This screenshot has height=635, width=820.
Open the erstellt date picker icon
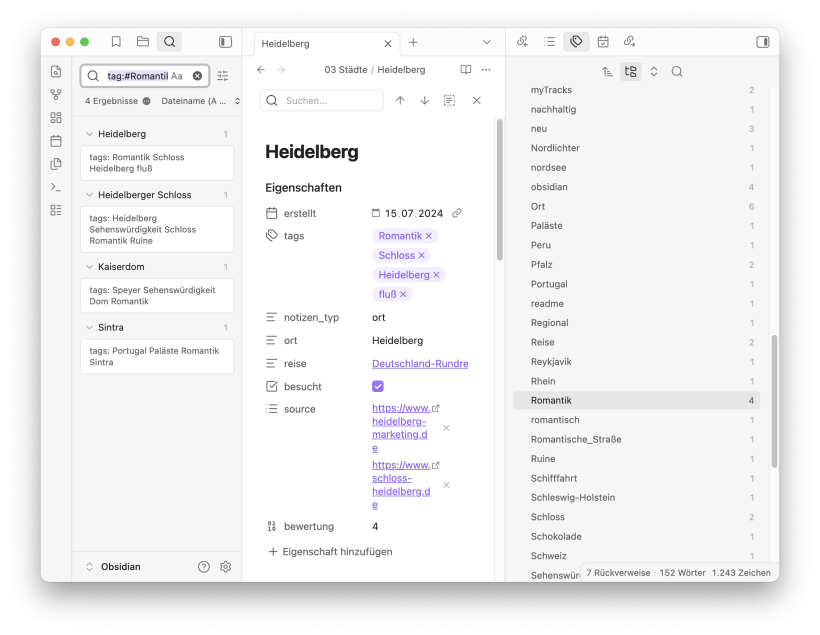pos(375,213)
